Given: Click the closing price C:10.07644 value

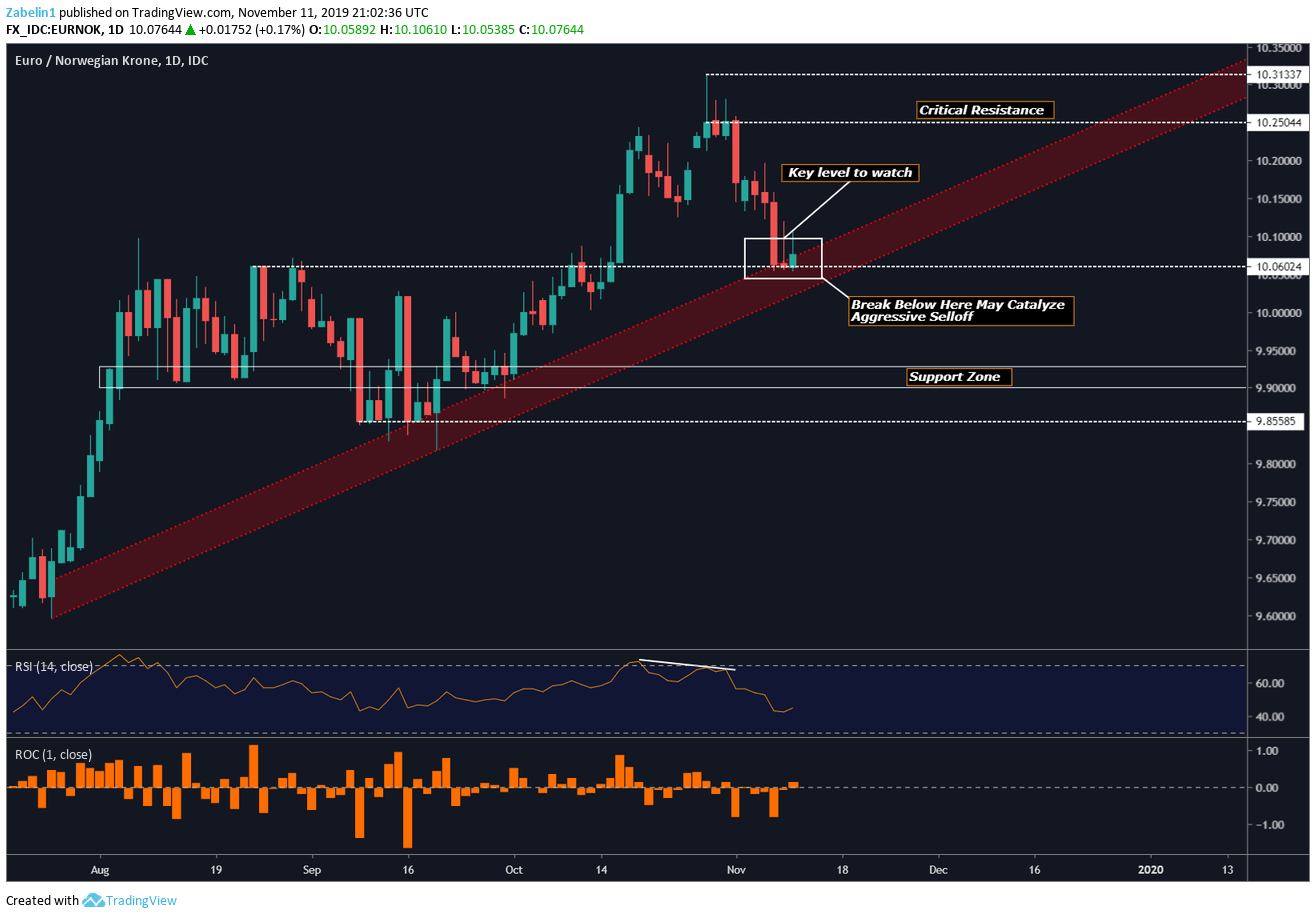Looking at the screenshot, I should (x=551, y=30).
